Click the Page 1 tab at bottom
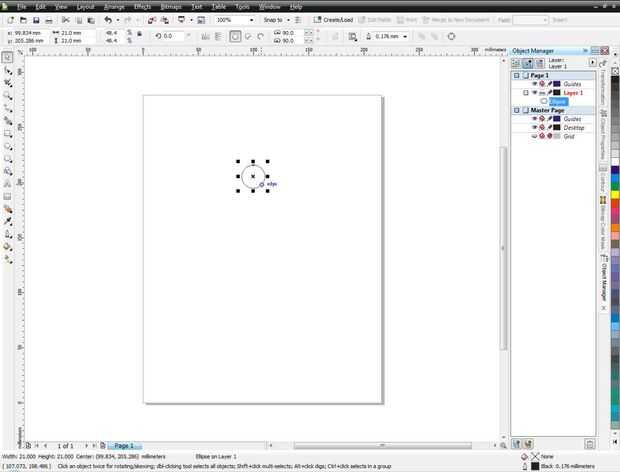Viewport: 620px width, 472px height. click(x=124, y=446)
